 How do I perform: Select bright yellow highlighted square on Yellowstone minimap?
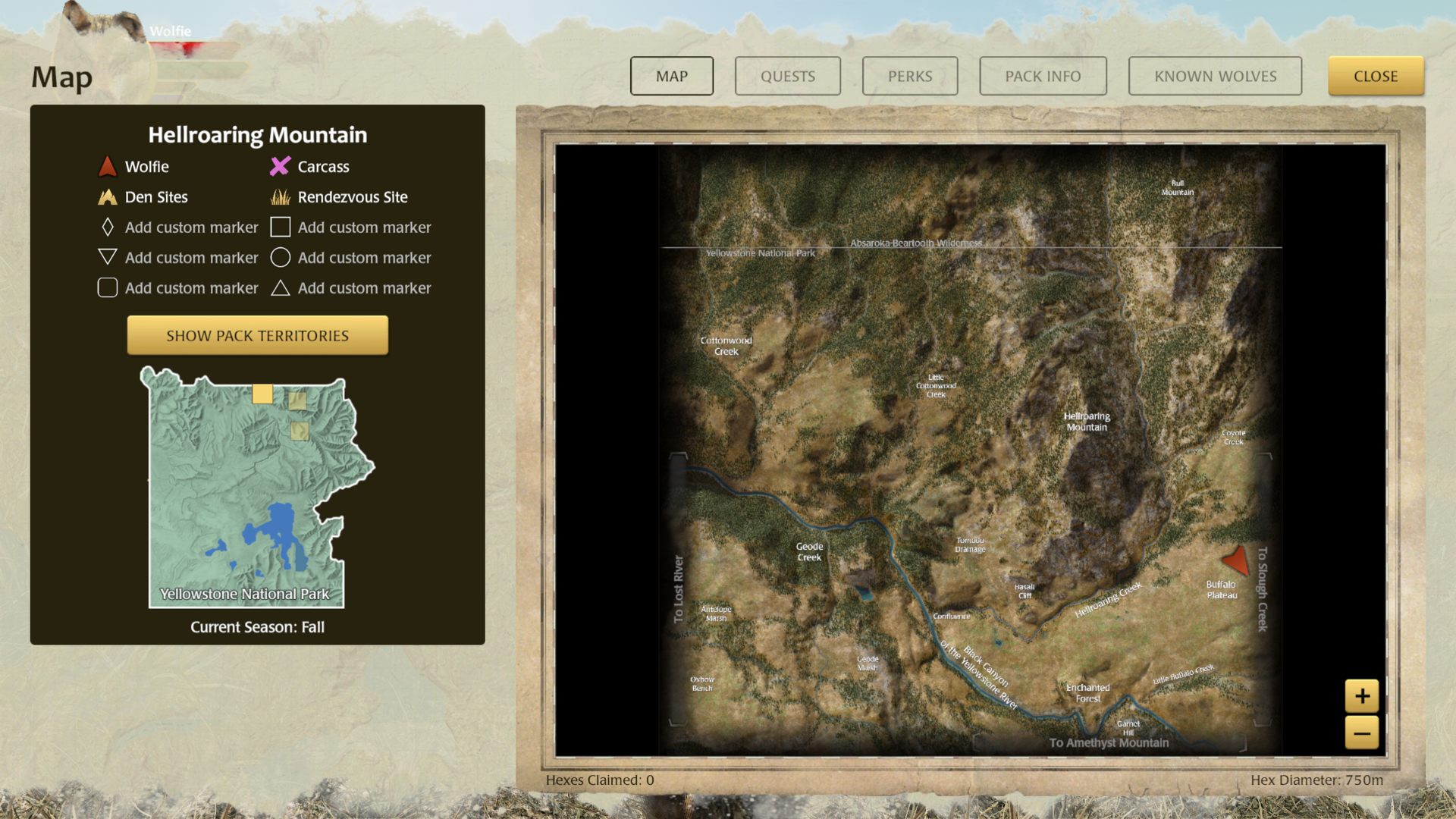click(262, 394)
